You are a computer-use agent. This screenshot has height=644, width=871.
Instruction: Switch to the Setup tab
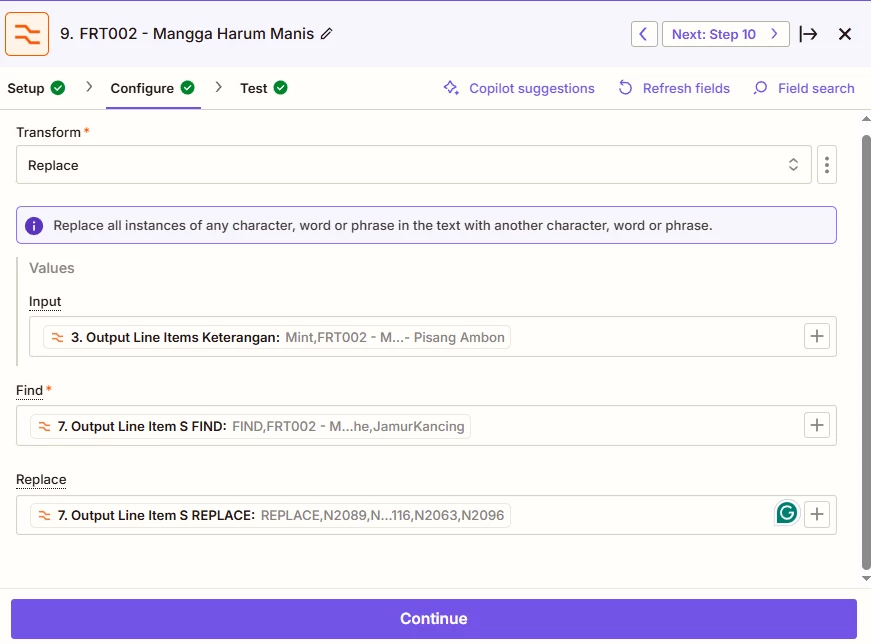(36, 88)
